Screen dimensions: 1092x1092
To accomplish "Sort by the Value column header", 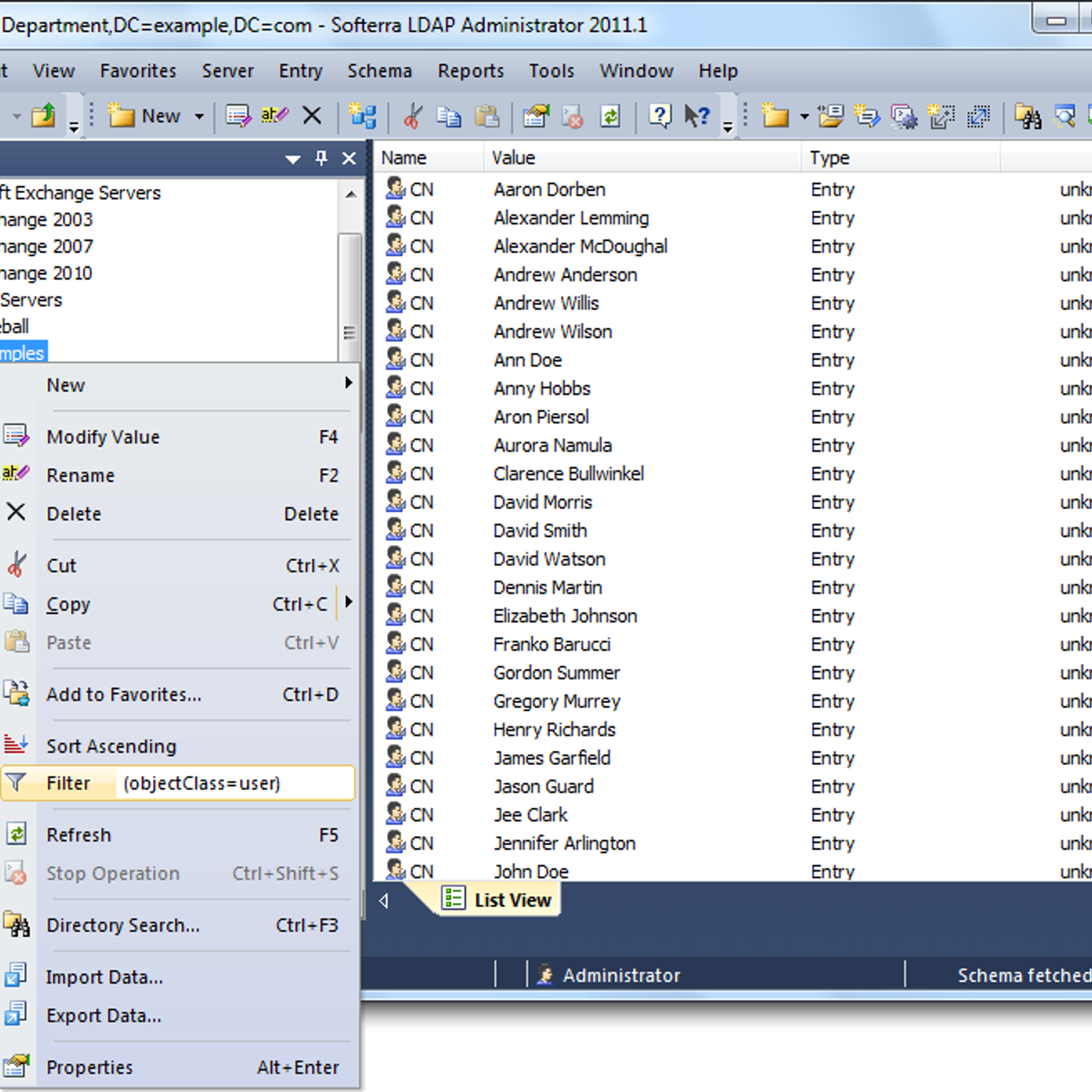I will tap(642, 158).
